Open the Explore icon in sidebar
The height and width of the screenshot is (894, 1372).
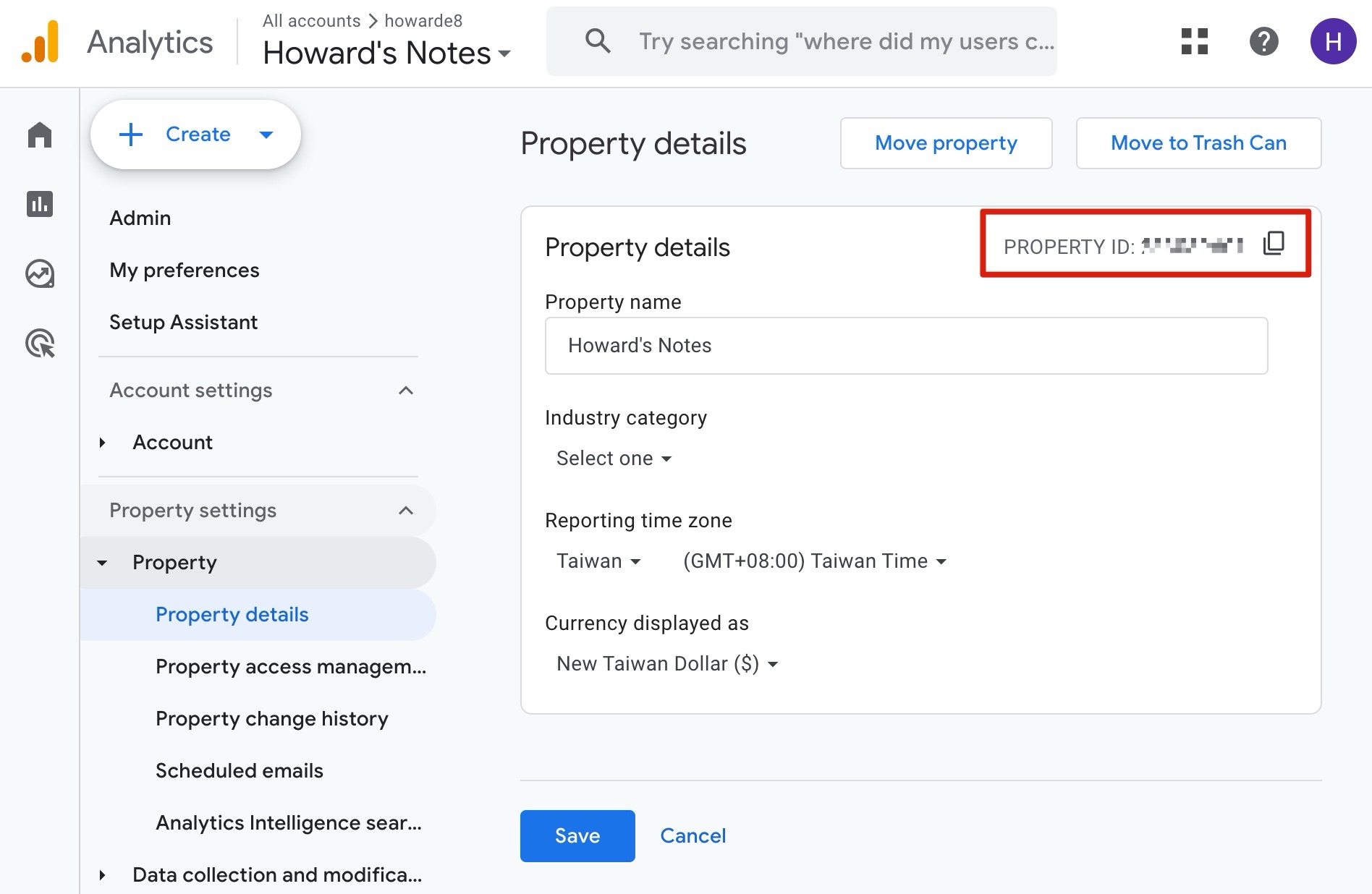tap(40, 273)
